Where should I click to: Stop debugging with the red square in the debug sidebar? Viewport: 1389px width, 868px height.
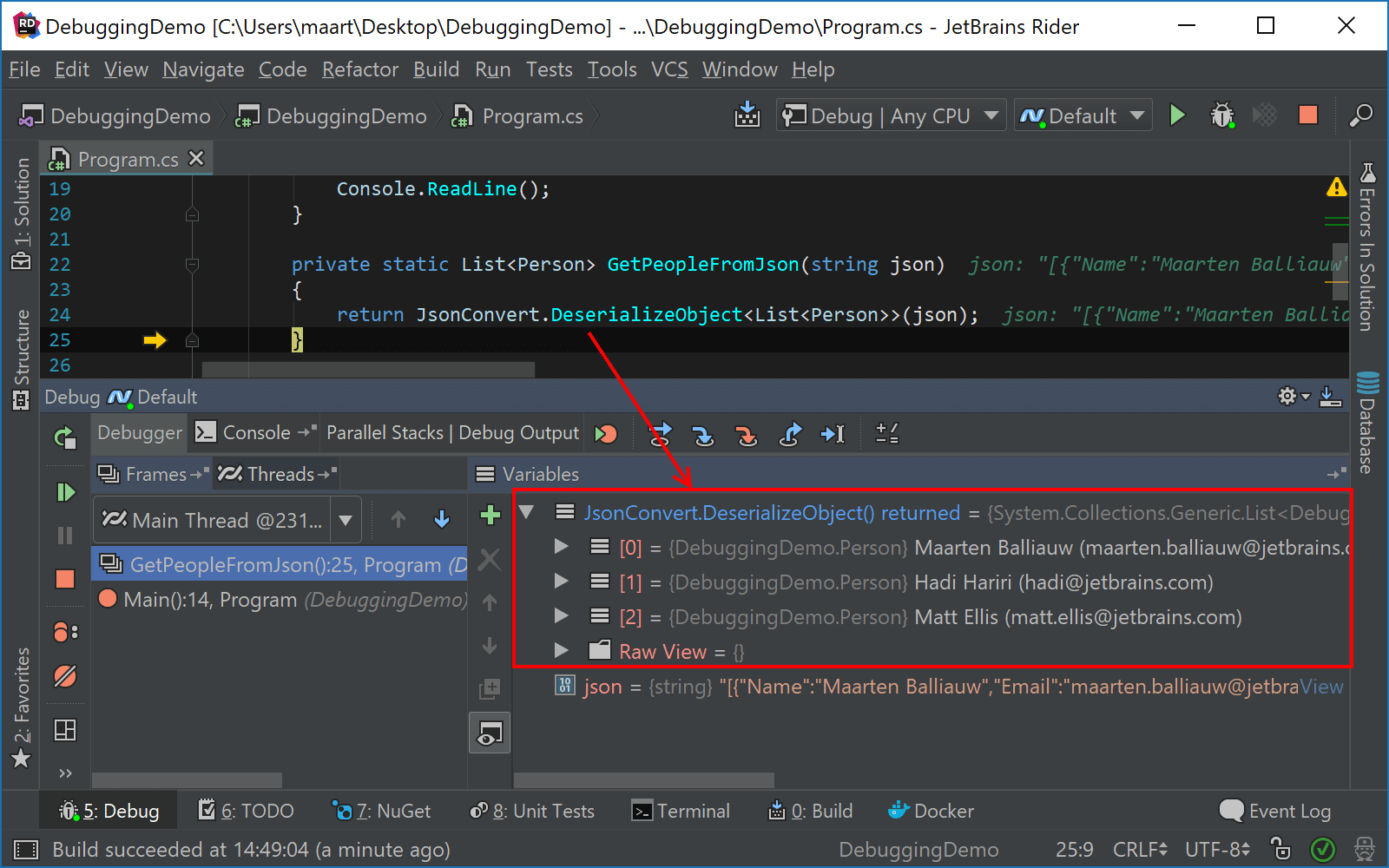65,579
